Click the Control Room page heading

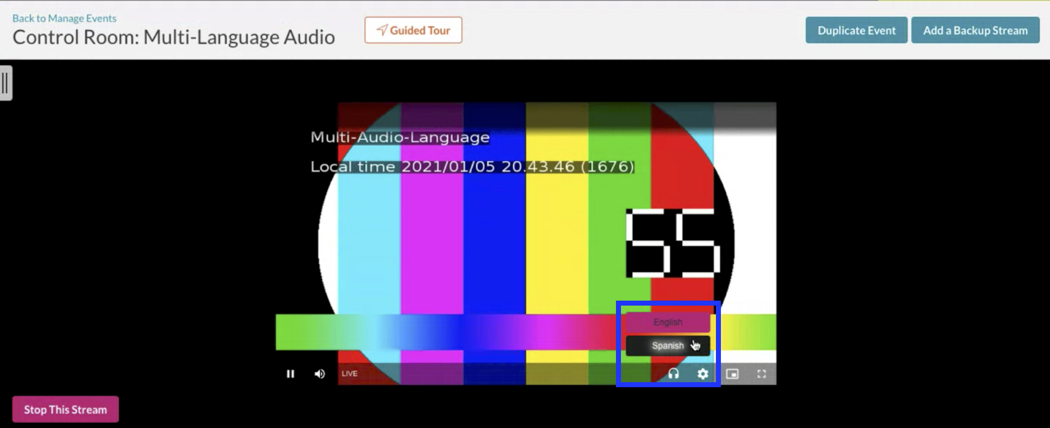click(173, 38)
